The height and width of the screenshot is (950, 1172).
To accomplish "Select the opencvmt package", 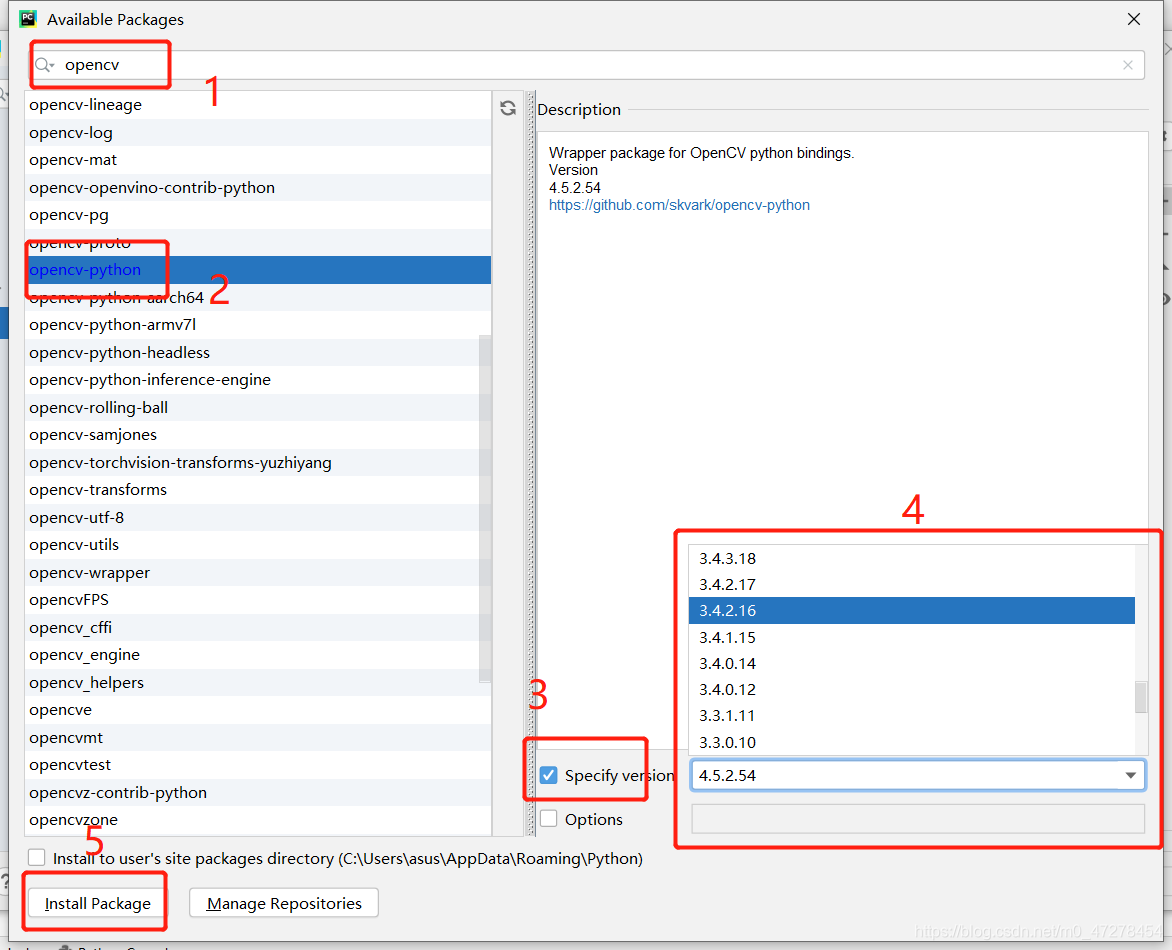I will pos(258,737).
